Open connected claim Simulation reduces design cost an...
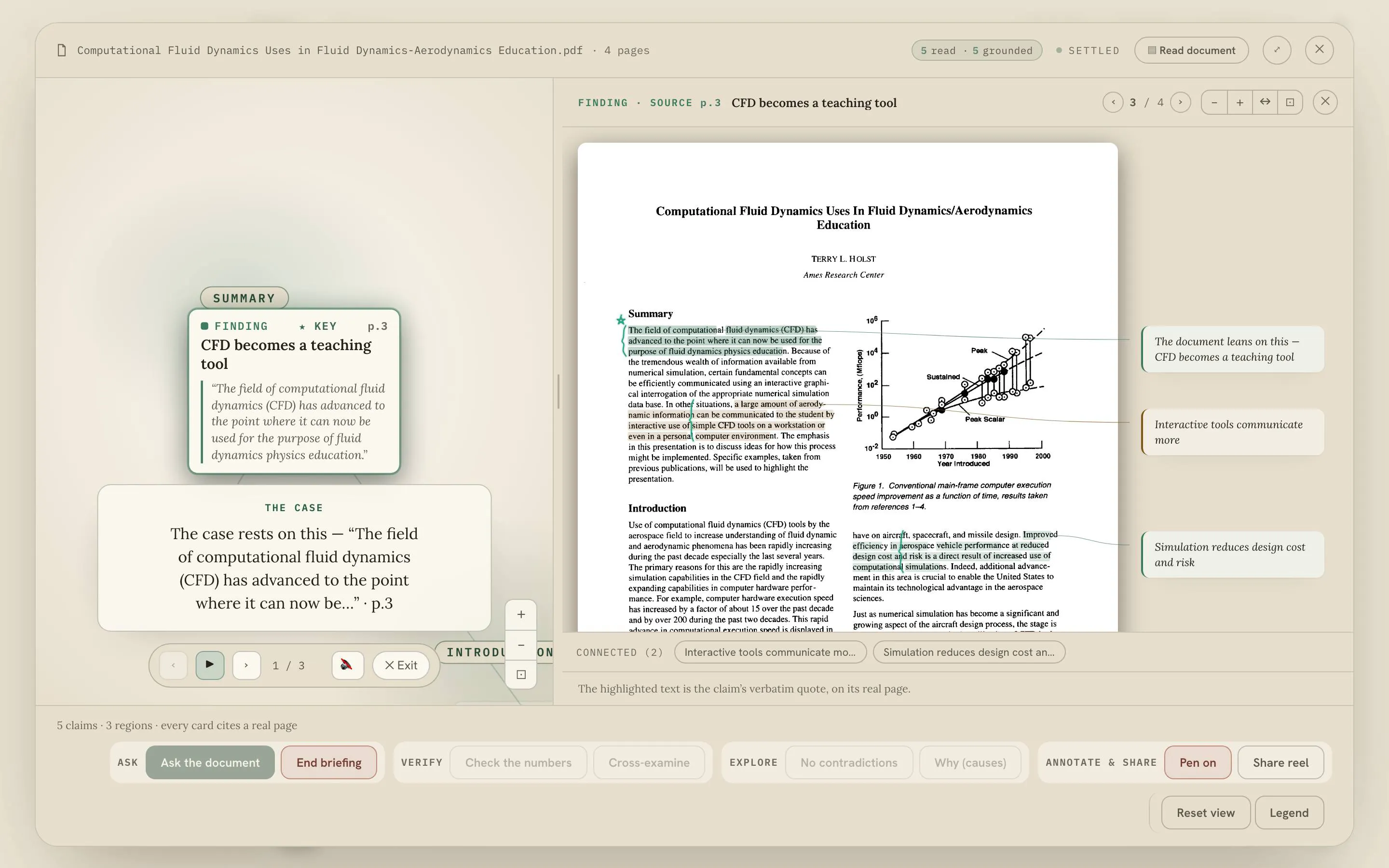 coord(969,652)
